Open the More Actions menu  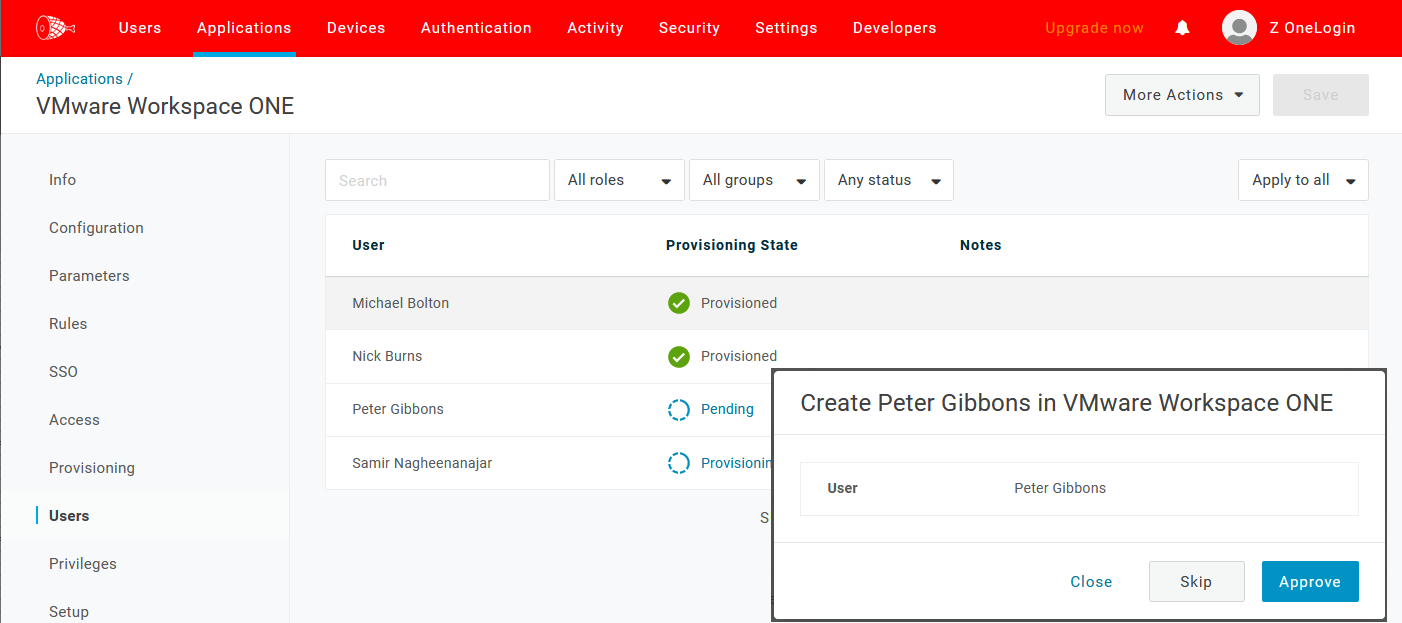pos(1182,94)
